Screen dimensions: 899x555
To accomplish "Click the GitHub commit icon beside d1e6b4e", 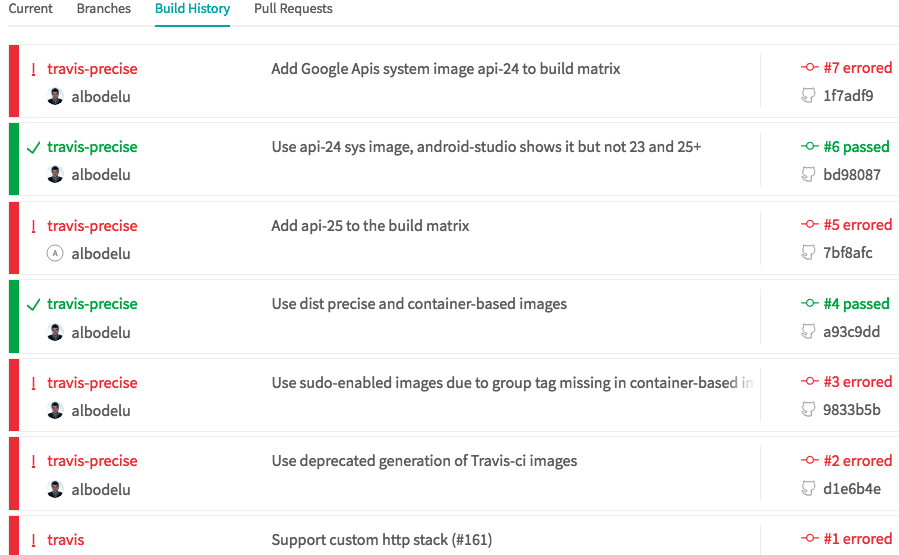I will 809,489.
